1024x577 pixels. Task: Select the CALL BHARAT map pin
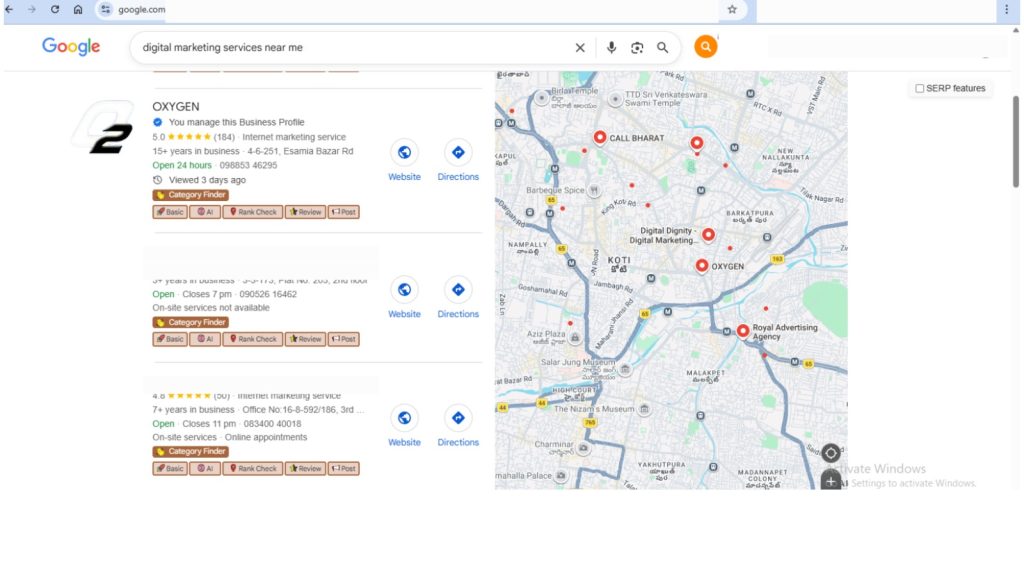click(x=600, y=138)
